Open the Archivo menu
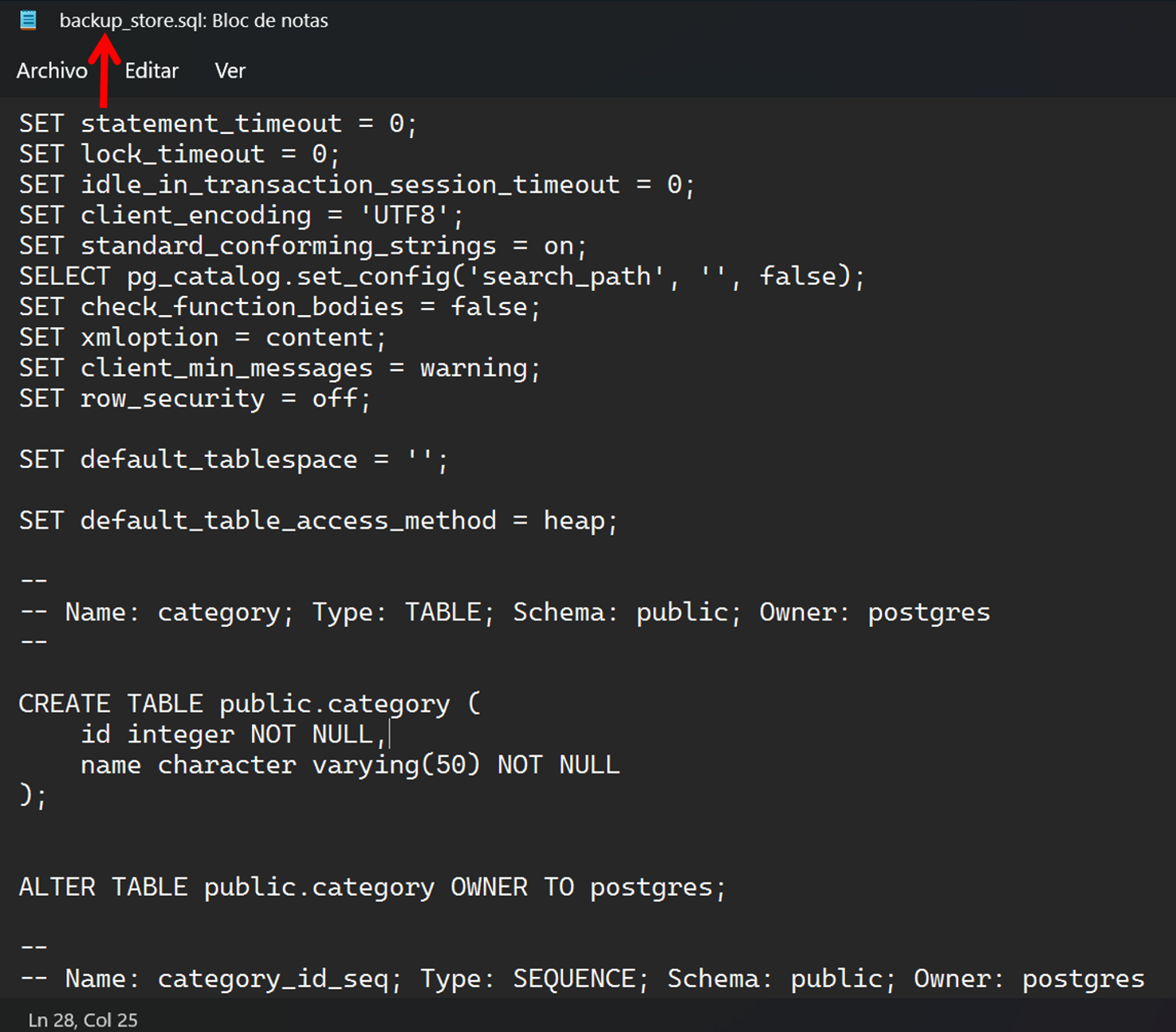Image resolution: width=1176 pixels, height=1032 pixels. 52,71
